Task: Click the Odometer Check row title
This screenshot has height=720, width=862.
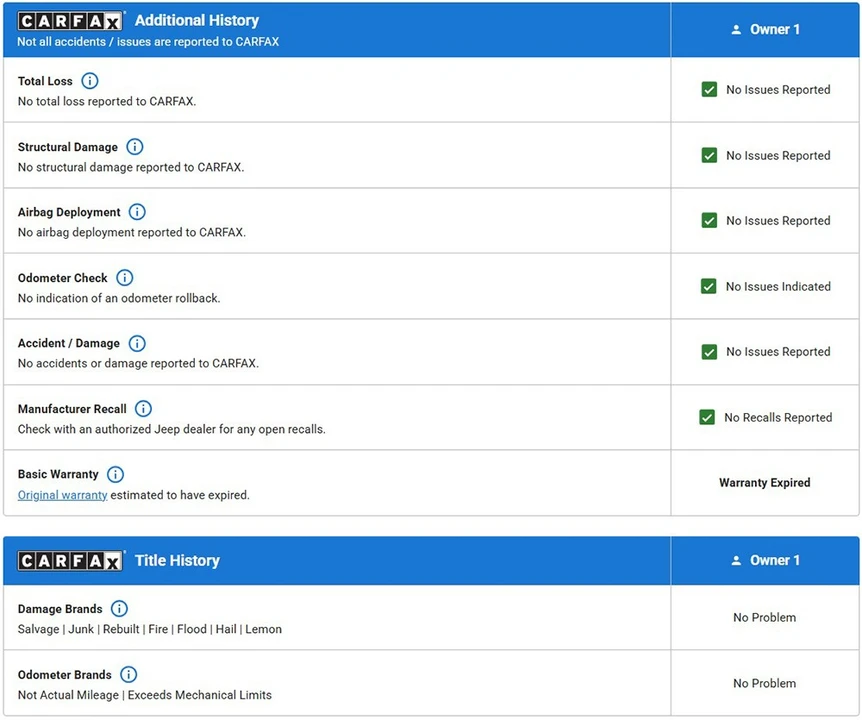Action: [63, 278]
